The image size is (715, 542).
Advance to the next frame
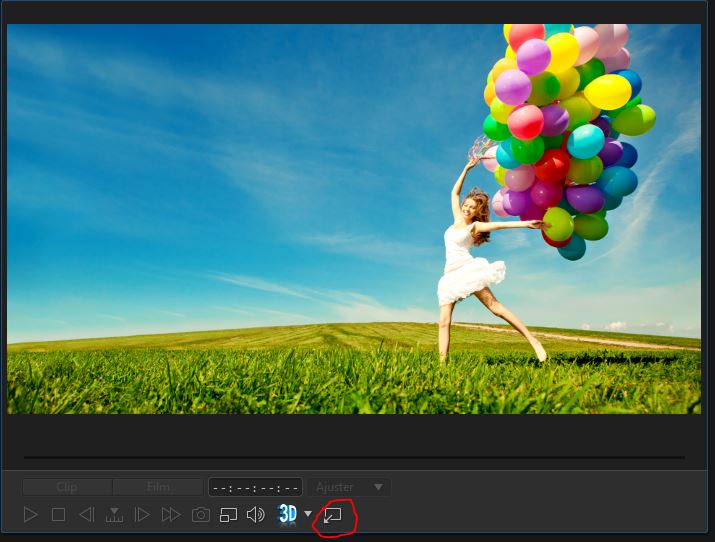click(x=142, y=515)
